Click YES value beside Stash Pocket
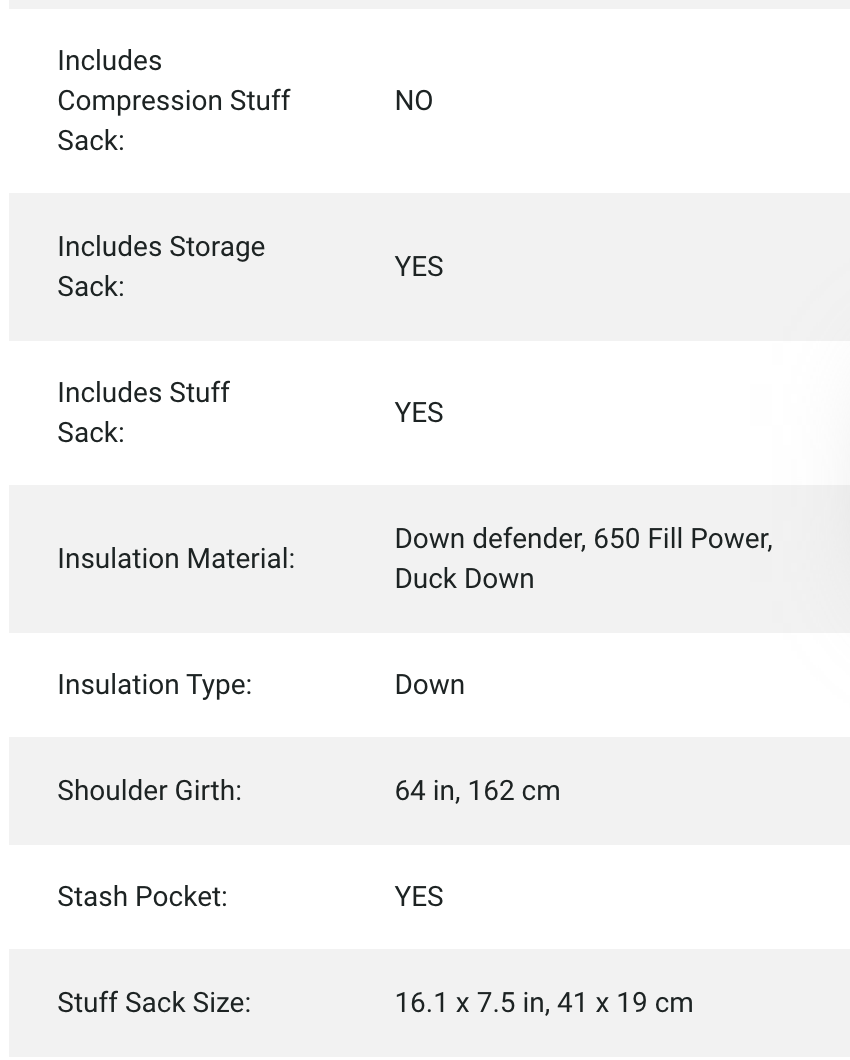 pyautogui.click(x=418, y=896)
